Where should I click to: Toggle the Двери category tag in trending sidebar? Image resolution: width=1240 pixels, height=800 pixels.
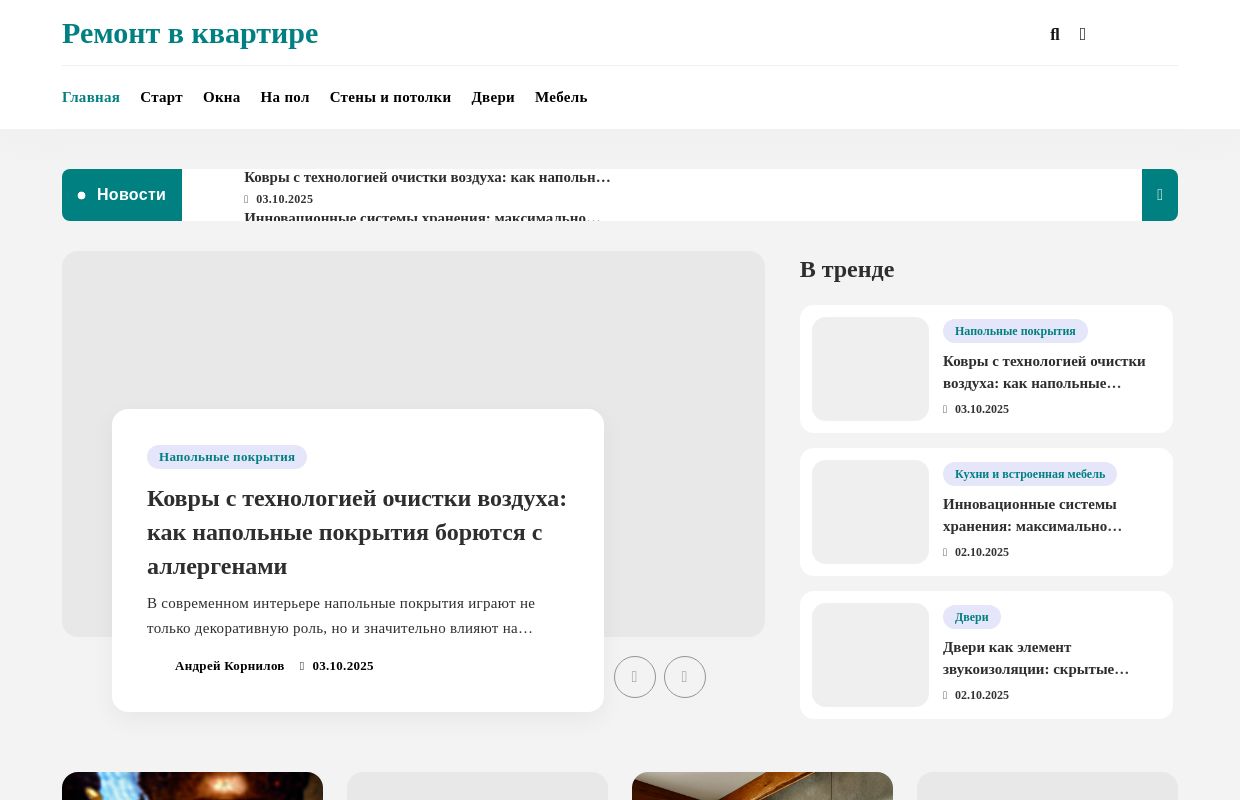click(971, 617)
